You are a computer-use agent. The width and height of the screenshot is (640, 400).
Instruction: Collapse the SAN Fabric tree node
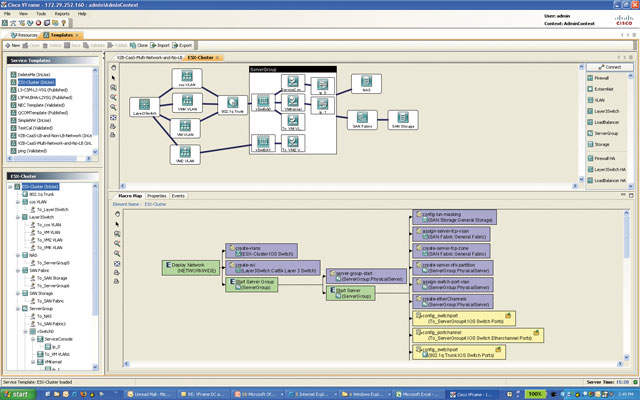[18, 270]
